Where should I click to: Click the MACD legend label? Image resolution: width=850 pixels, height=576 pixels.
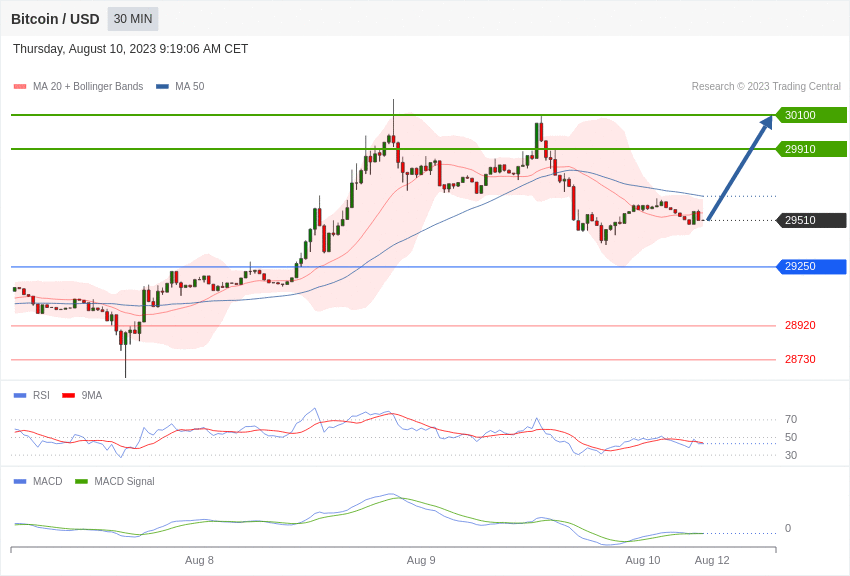[48, 481]
